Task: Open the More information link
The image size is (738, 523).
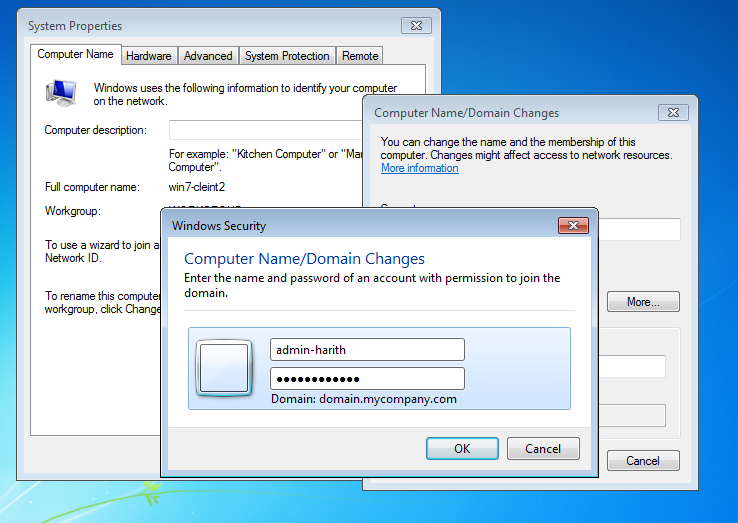Action: [x=419, y=169]
